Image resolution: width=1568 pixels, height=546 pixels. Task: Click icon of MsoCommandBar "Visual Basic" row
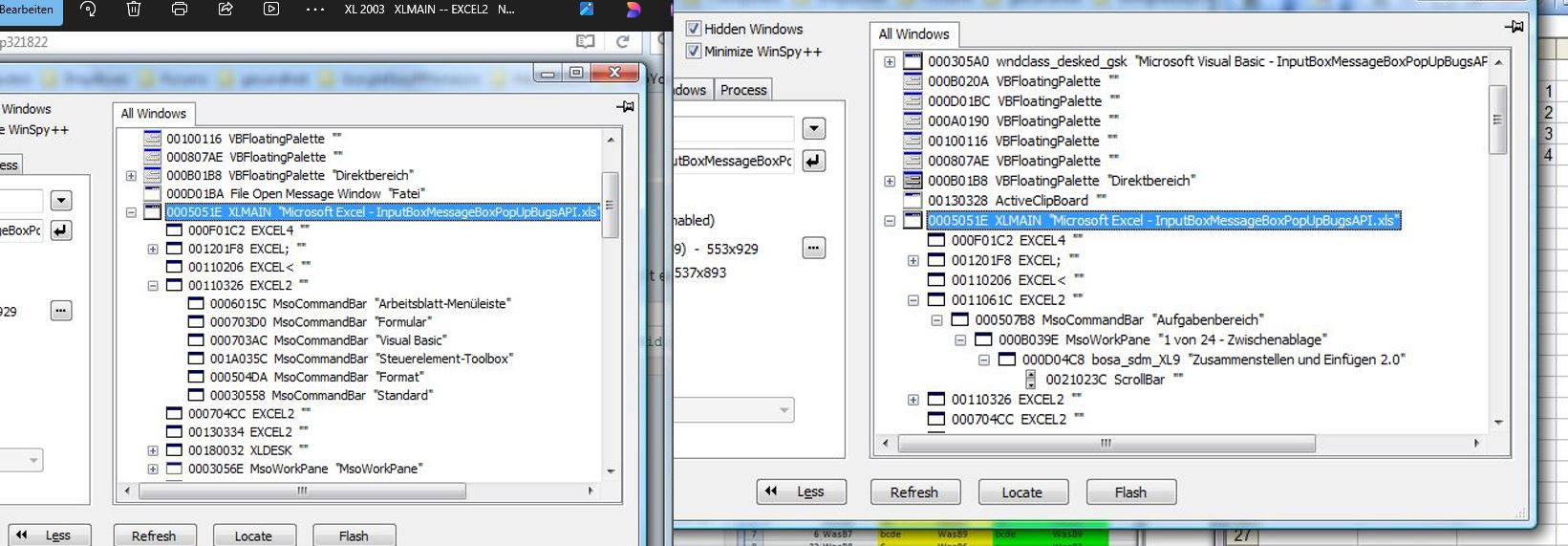click(x=196, y=340)
